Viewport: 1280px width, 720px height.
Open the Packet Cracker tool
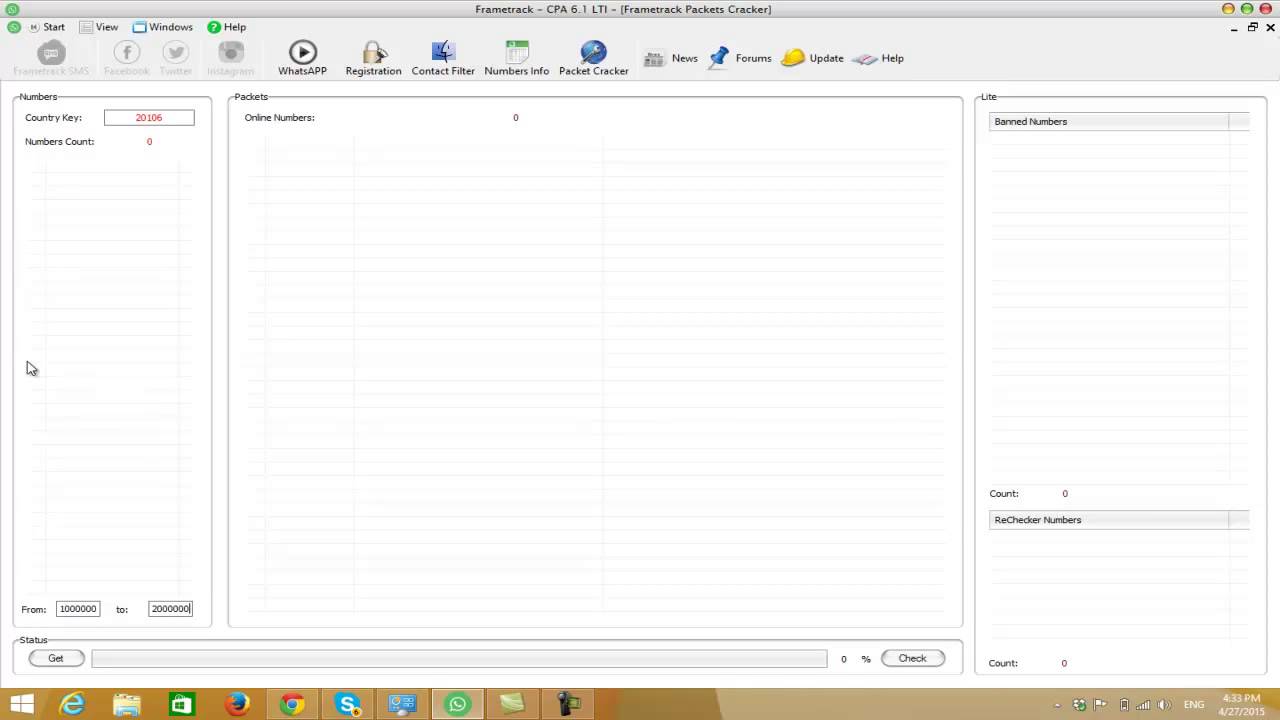pyautogui.click(x=594, y=58)
